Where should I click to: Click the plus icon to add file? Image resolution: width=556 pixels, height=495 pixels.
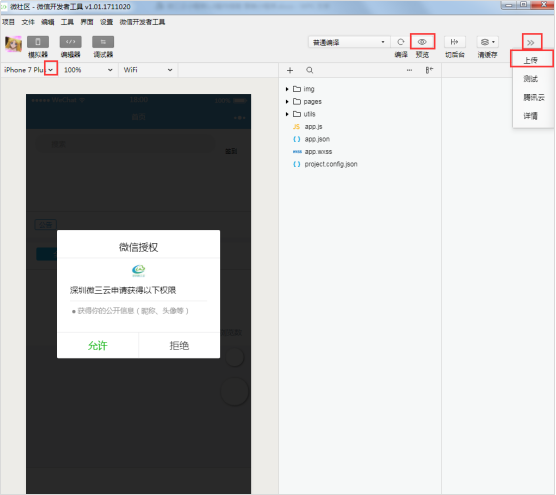tap(290, 70)
